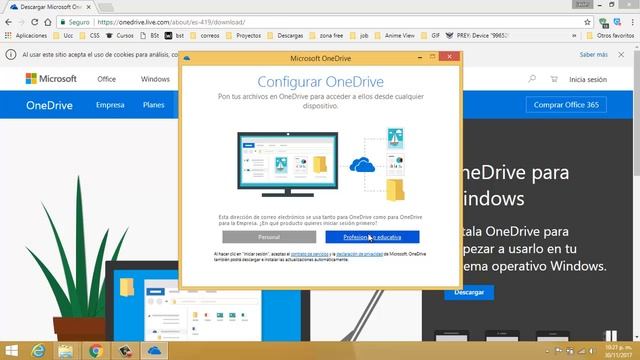640x360 pixels.
Task: Reload the page with the refresh icon
Action: tap(35, 22)
